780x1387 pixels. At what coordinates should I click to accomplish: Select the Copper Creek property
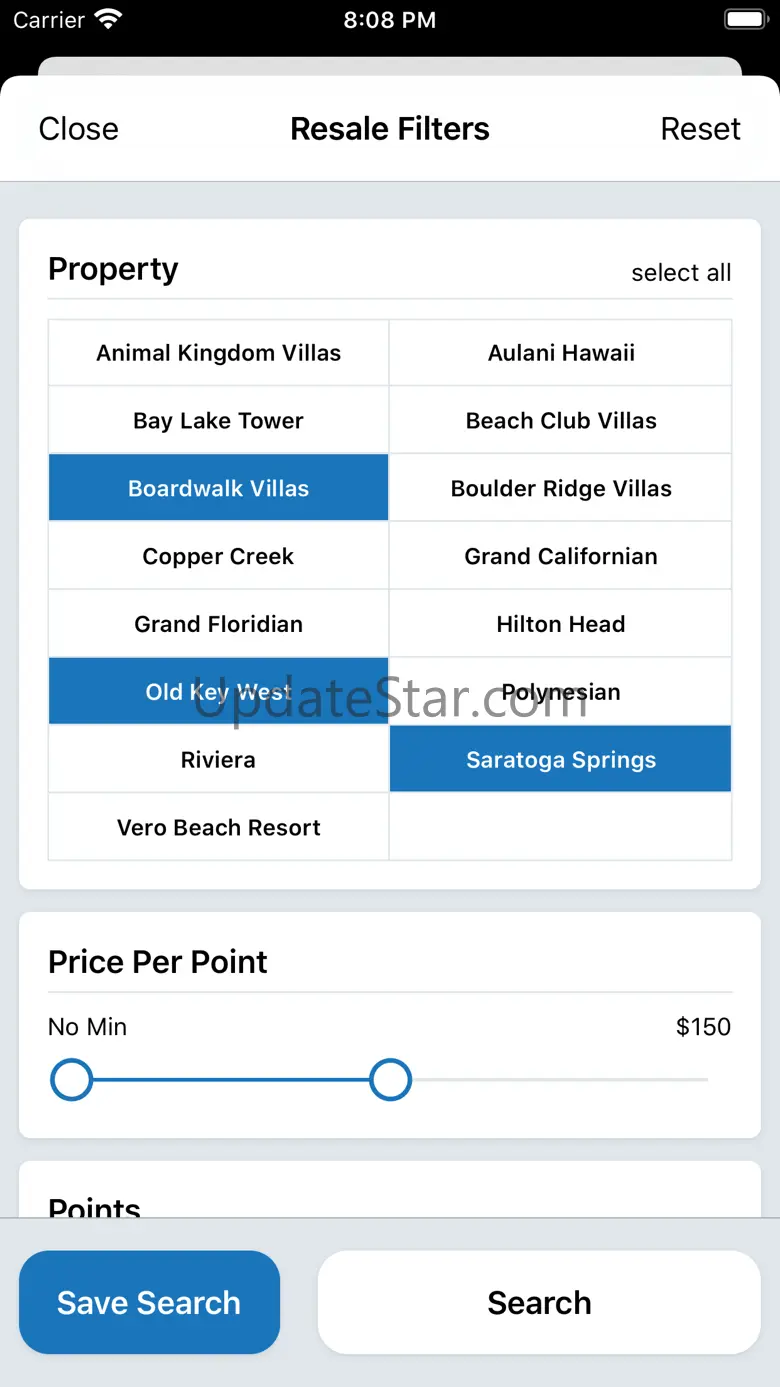coord(218,556)
